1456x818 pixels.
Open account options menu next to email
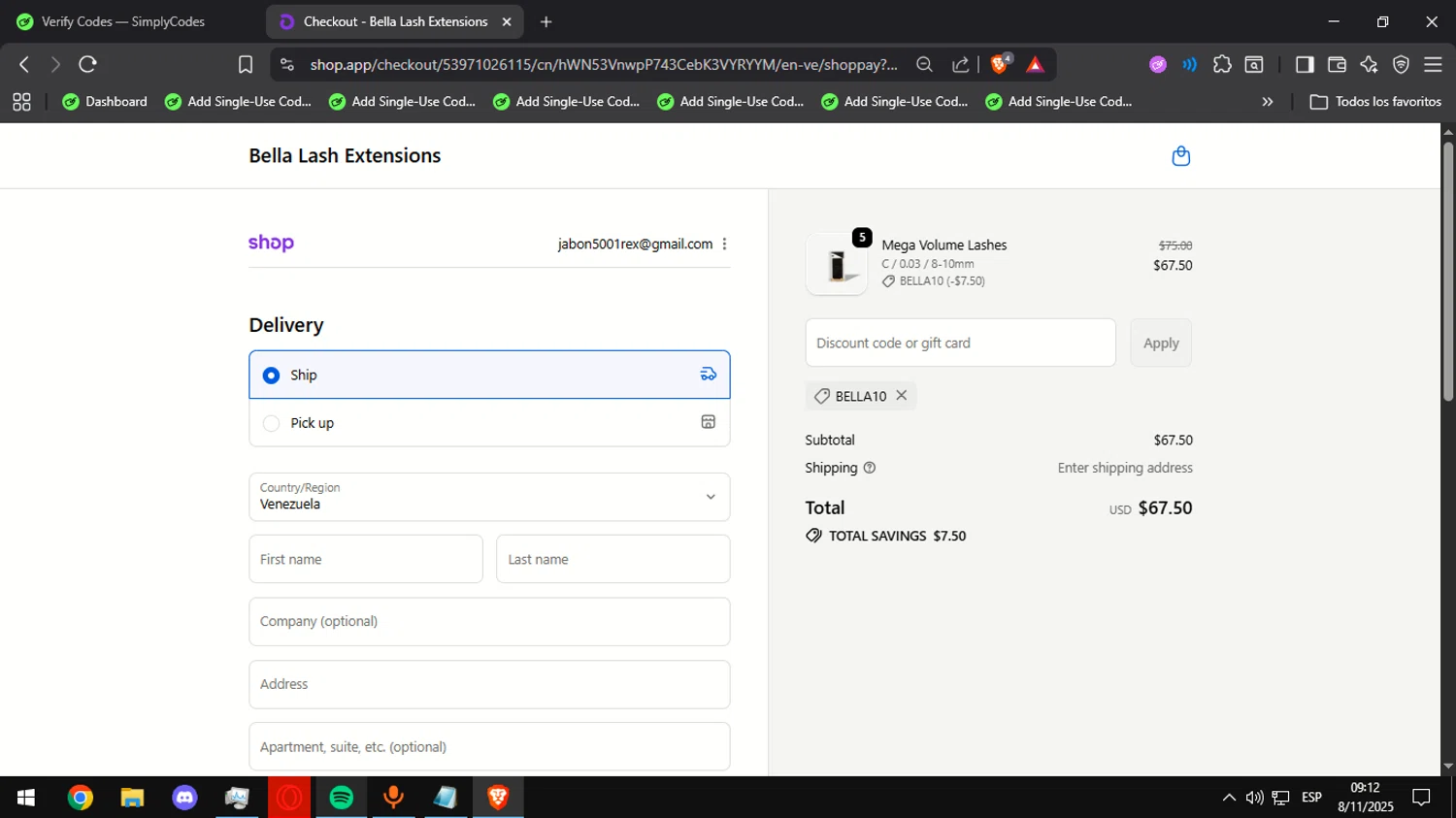[724, 245]
